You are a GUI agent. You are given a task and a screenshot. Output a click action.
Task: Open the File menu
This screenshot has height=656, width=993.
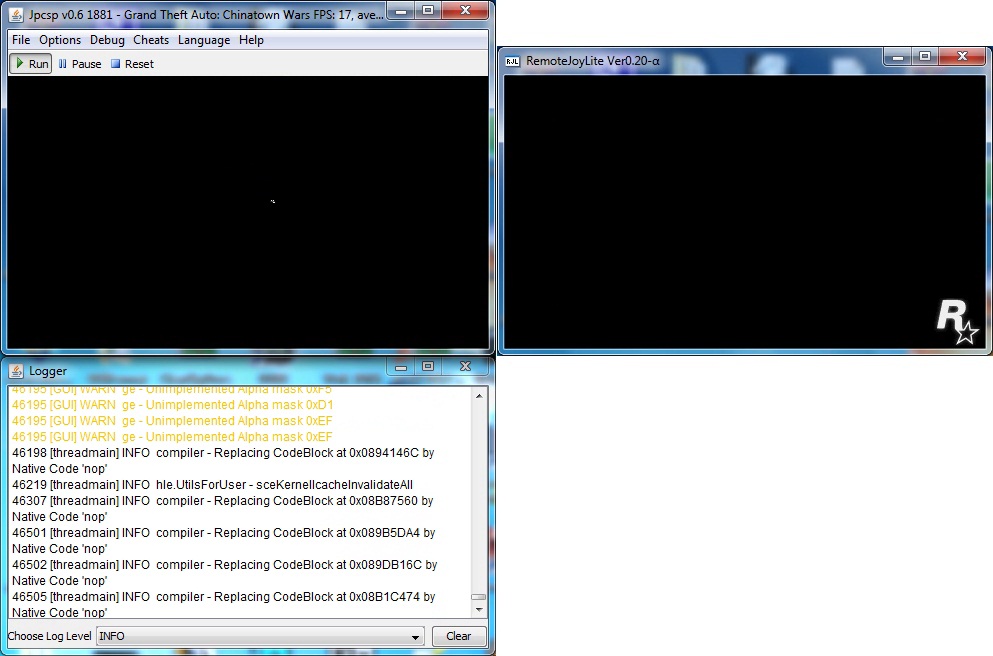(x=21, y=40)
